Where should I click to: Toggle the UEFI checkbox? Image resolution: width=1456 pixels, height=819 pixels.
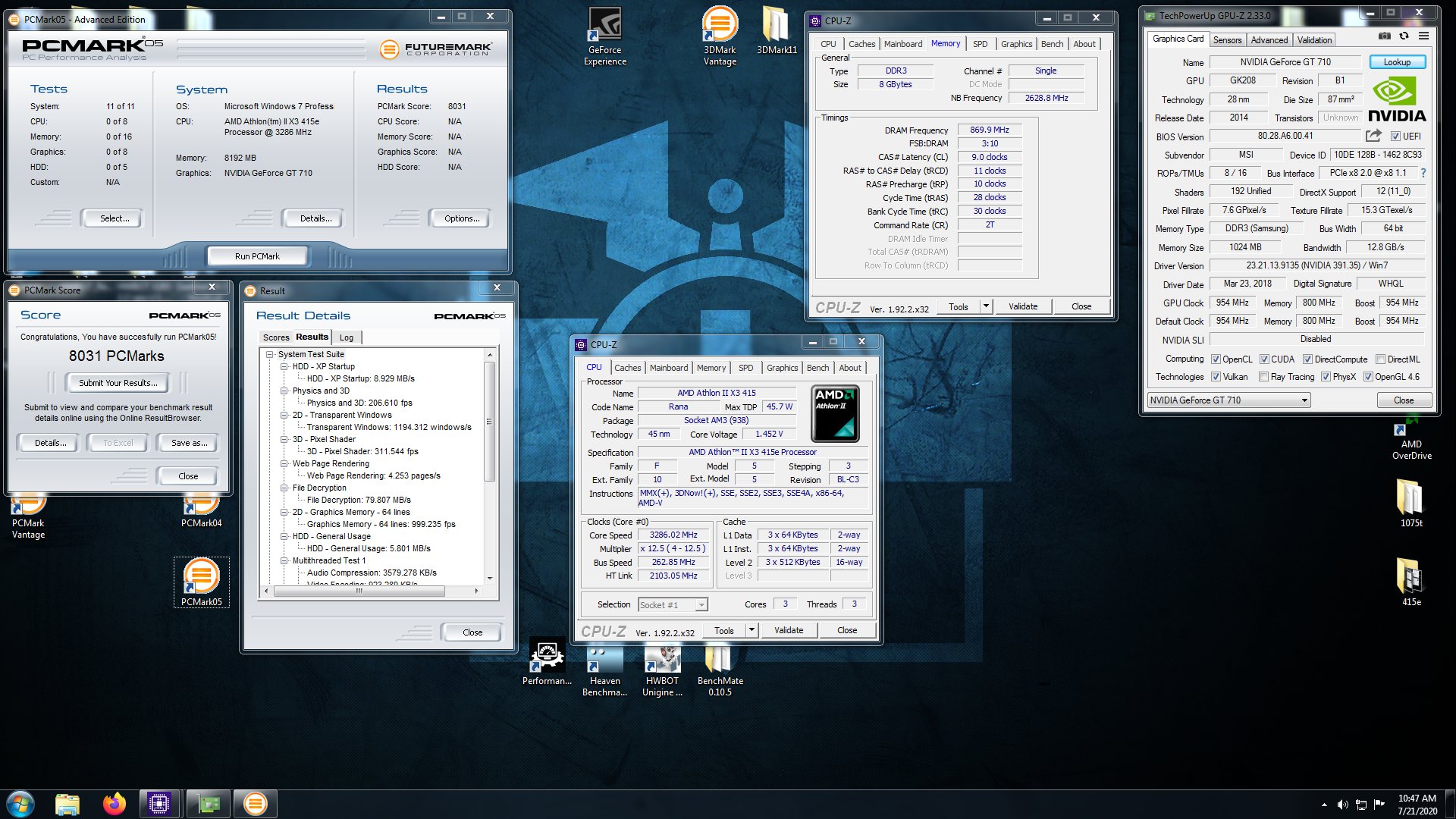1395,136
